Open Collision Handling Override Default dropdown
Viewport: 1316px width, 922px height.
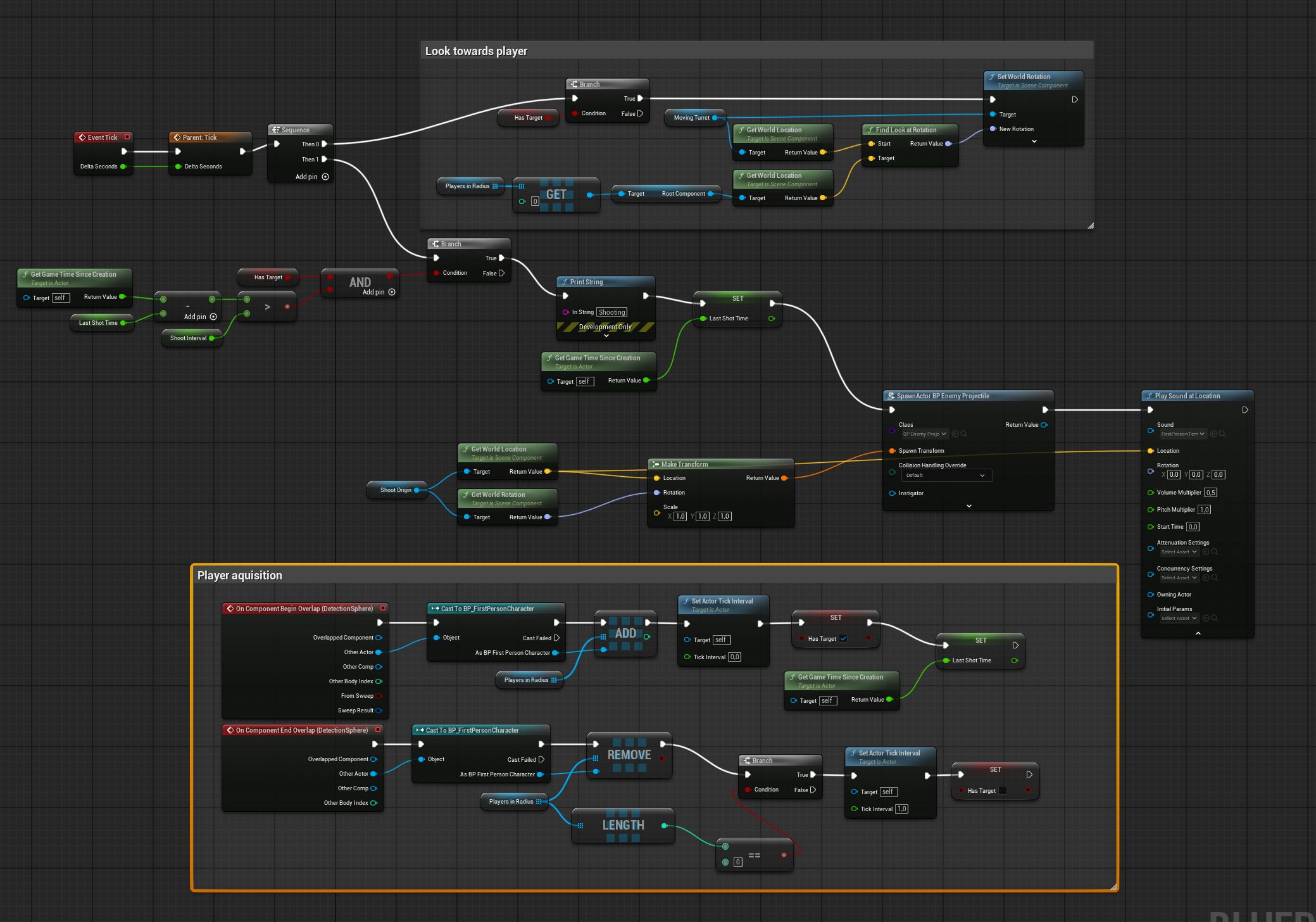tap(946, 475)
